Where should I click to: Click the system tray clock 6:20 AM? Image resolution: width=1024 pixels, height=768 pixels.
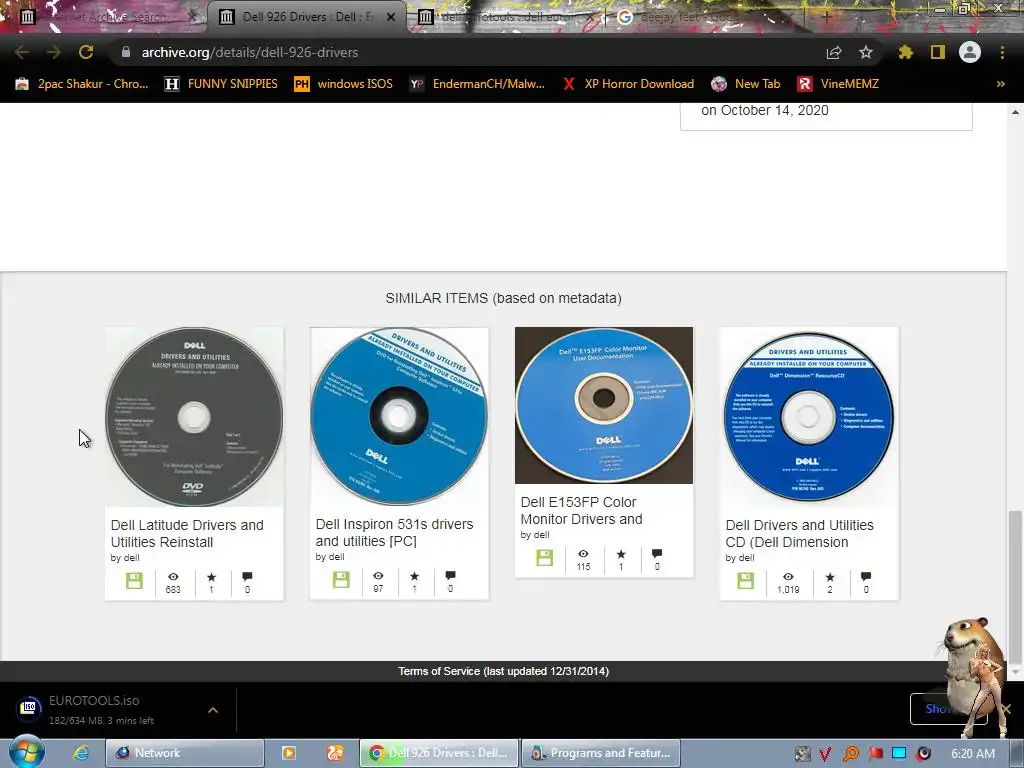pyautogui.click(x=973, y=753)
